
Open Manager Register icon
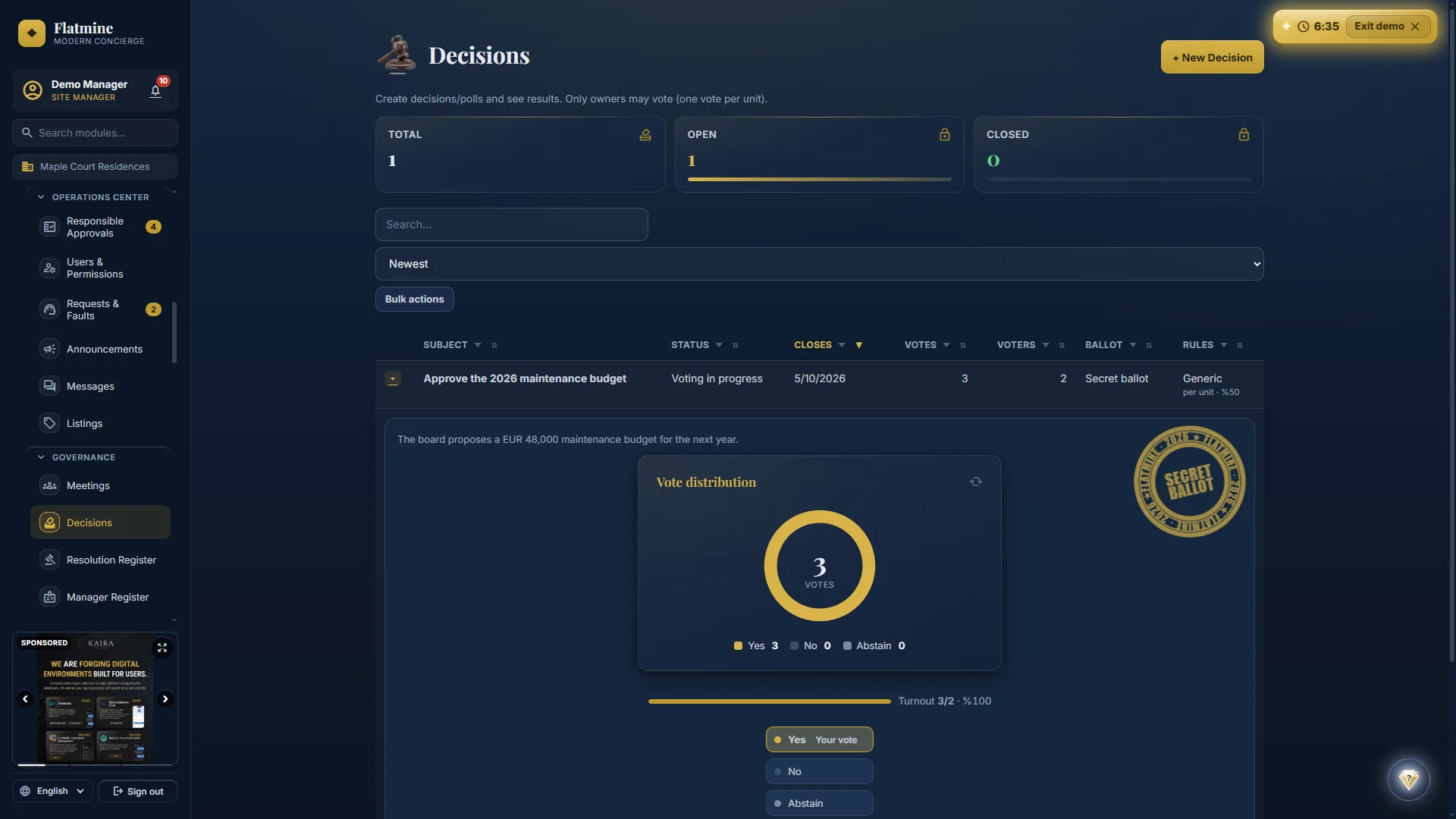click(x=49, y=597)
